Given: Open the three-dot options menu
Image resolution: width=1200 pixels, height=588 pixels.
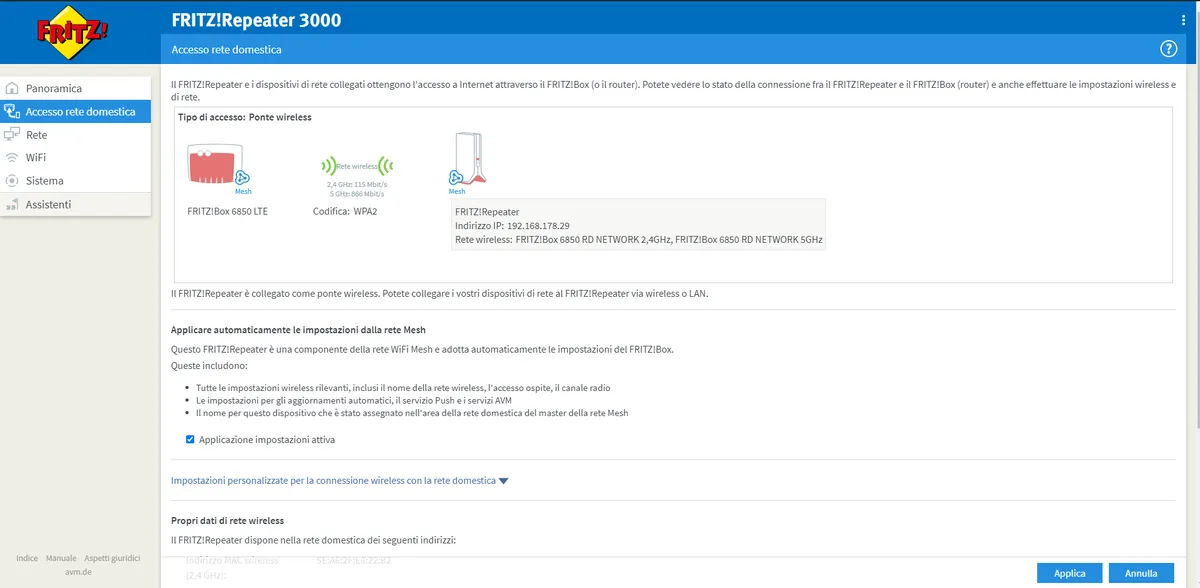Looking at the screenshot, I should tap(1184, 20).
